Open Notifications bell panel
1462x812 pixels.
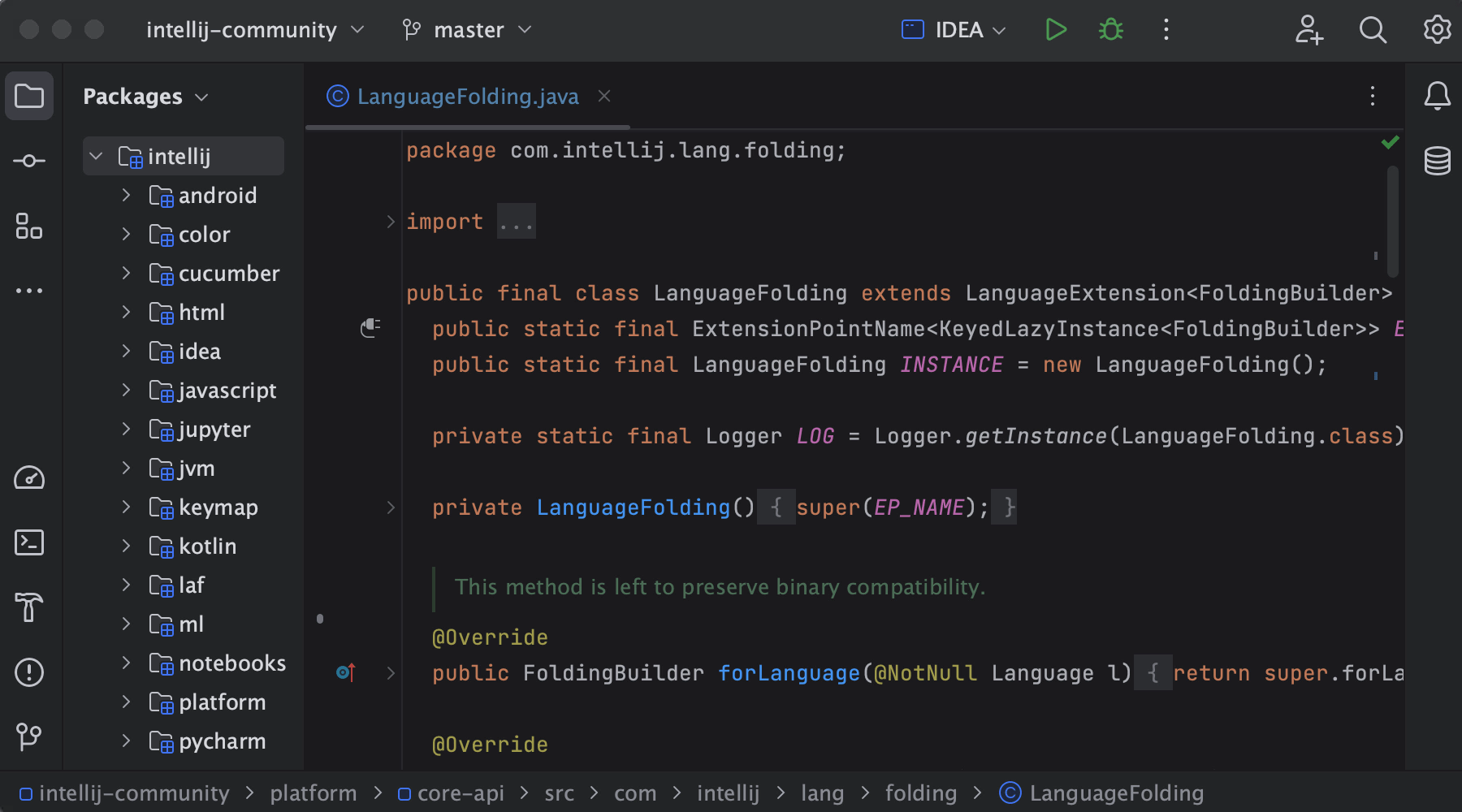[1438, 96]
